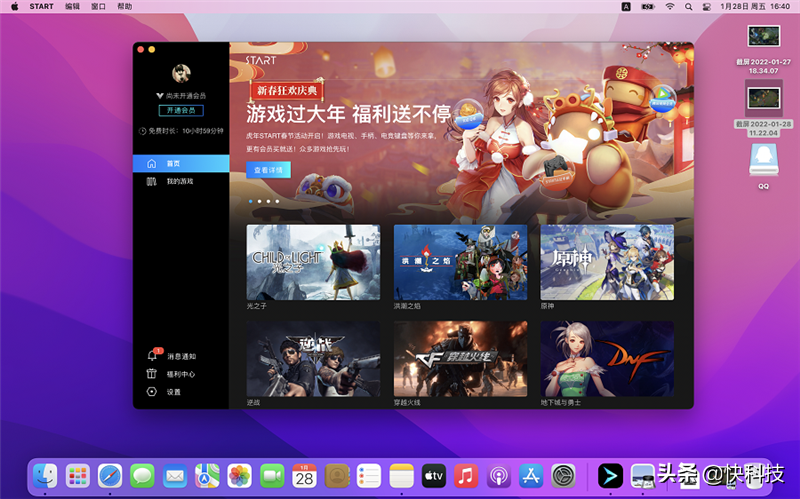Click the user avatar in sidebar
The width and height of the screenshot is (800, 499).
click(x=181, y=72)
